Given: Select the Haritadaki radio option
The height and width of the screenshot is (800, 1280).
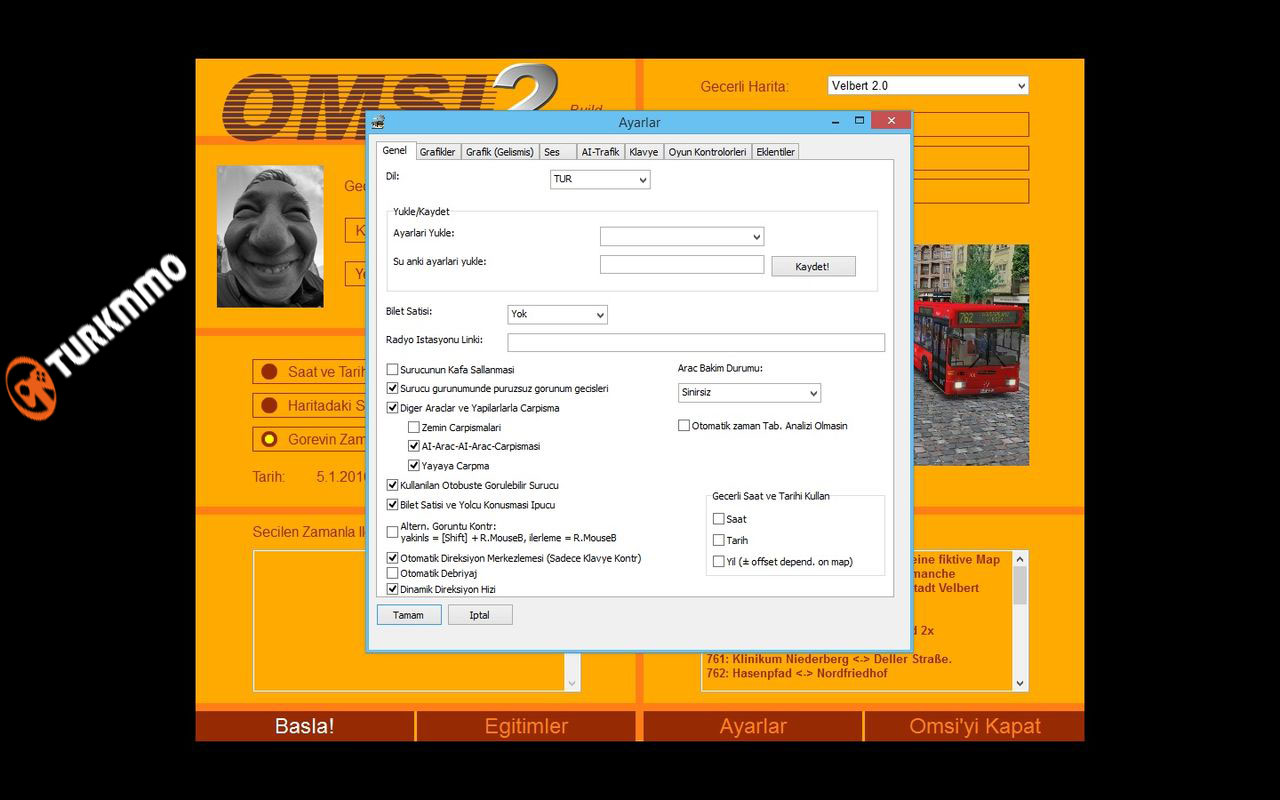Looking at the screenshot, I should tap(269, 406).
